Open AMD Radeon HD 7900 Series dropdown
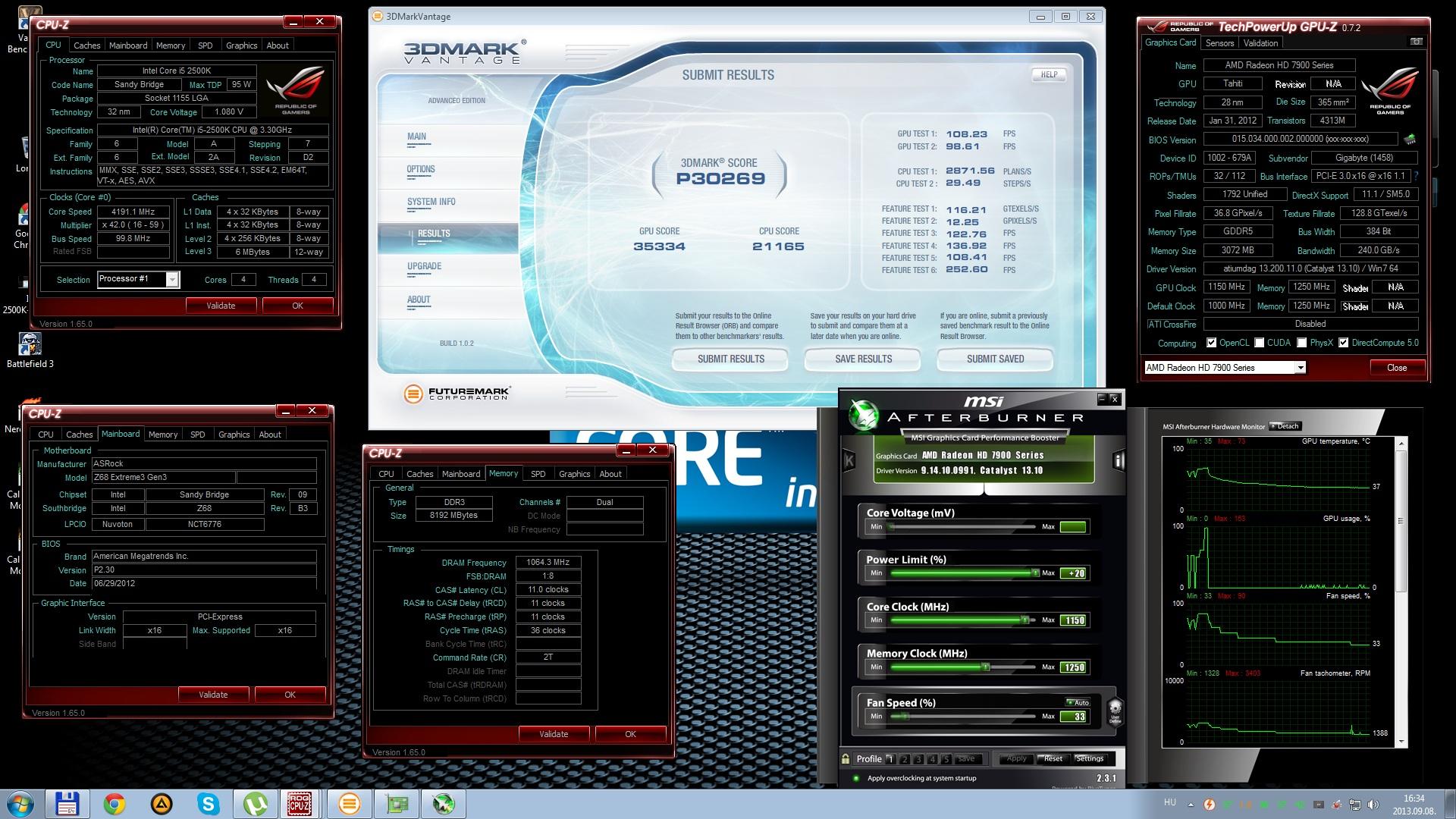Image resolution: width=1456 pixels, height=819 pixels. [1300, 368]
